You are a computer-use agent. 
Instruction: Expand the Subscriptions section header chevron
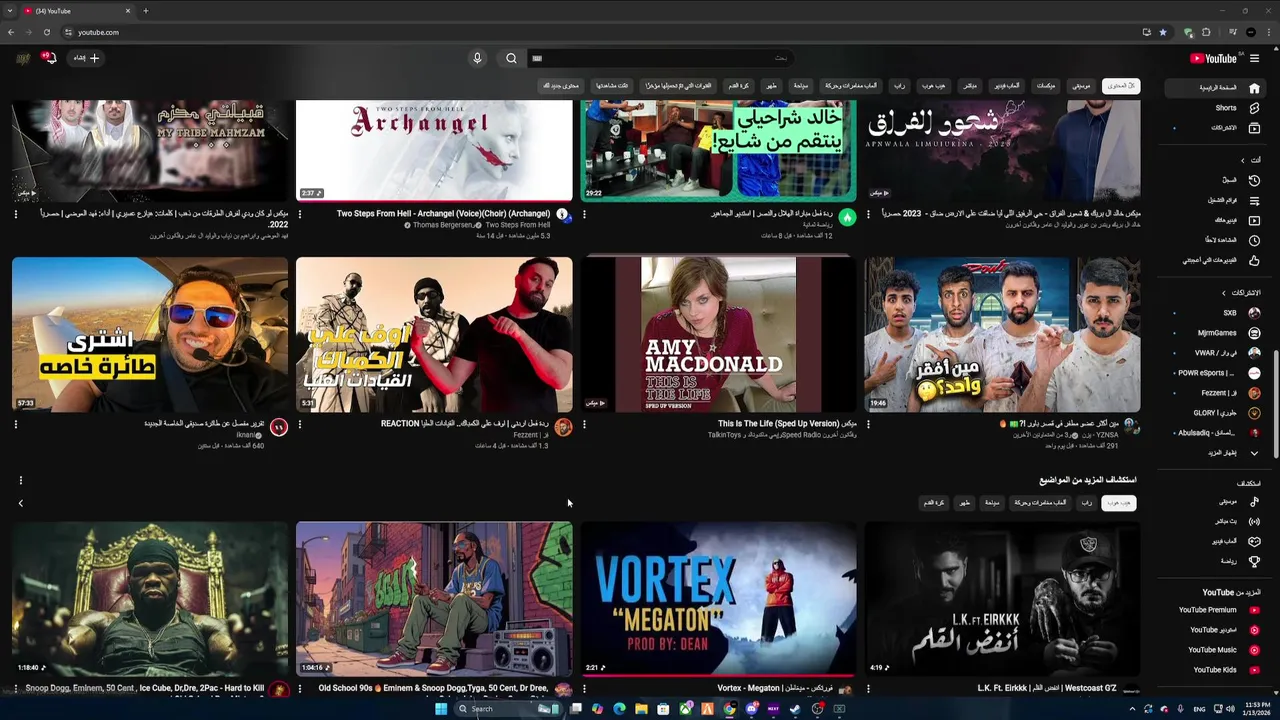click(x=1224, y=293)
